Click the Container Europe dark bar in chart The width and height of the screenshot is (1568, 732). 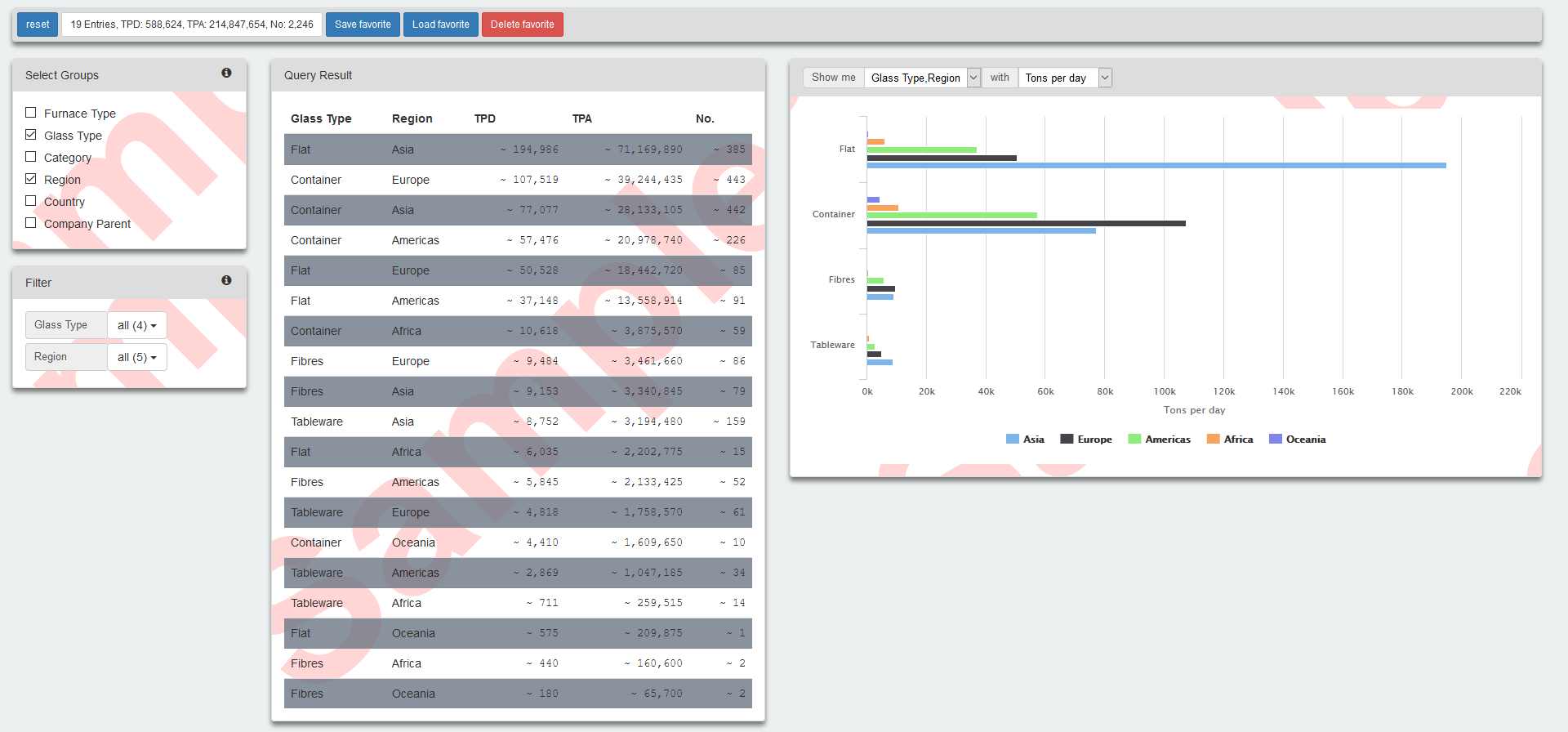pyautogui.click(x=1027, y=223)
